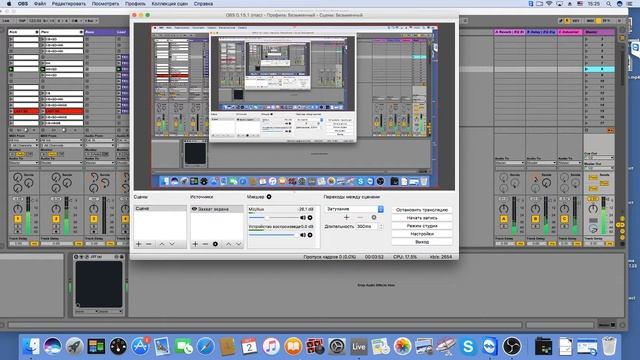
Task: Open iTunes music icon in Dock
Action: [x=271, y=347]
